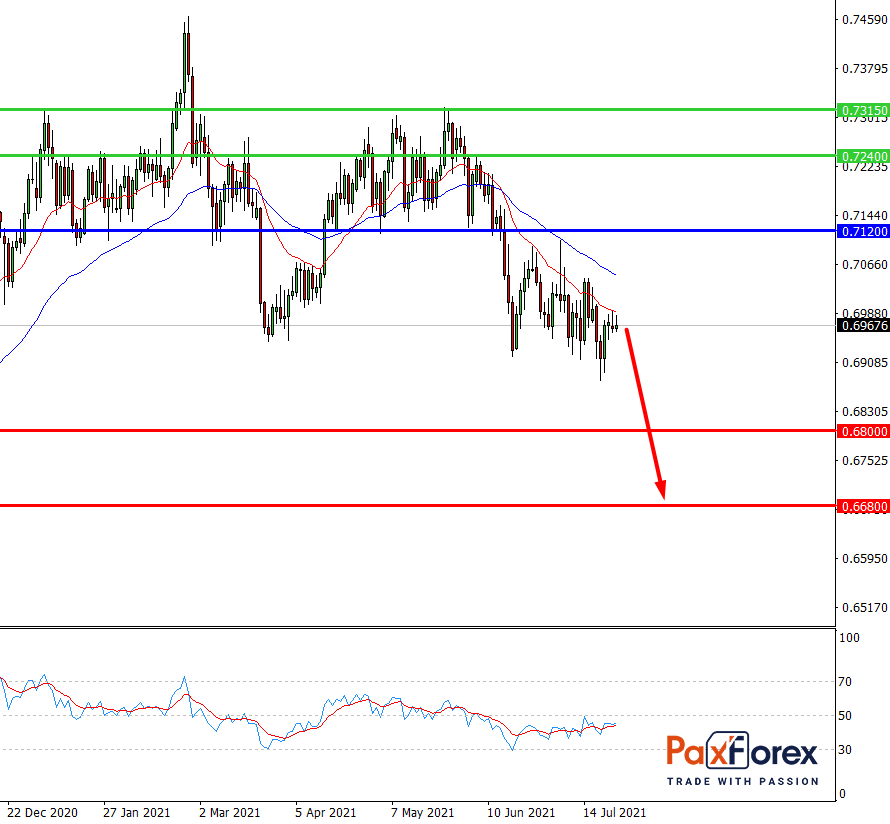Click the 0.65950 price axis value

pos(864,558)
